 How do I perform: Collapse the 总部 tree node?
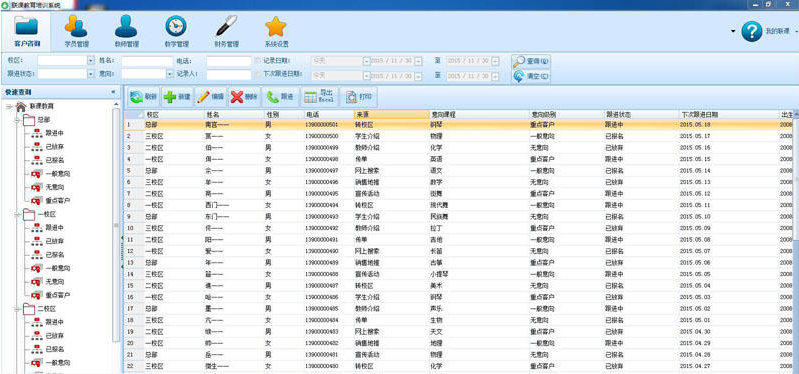tap(17, 120)
